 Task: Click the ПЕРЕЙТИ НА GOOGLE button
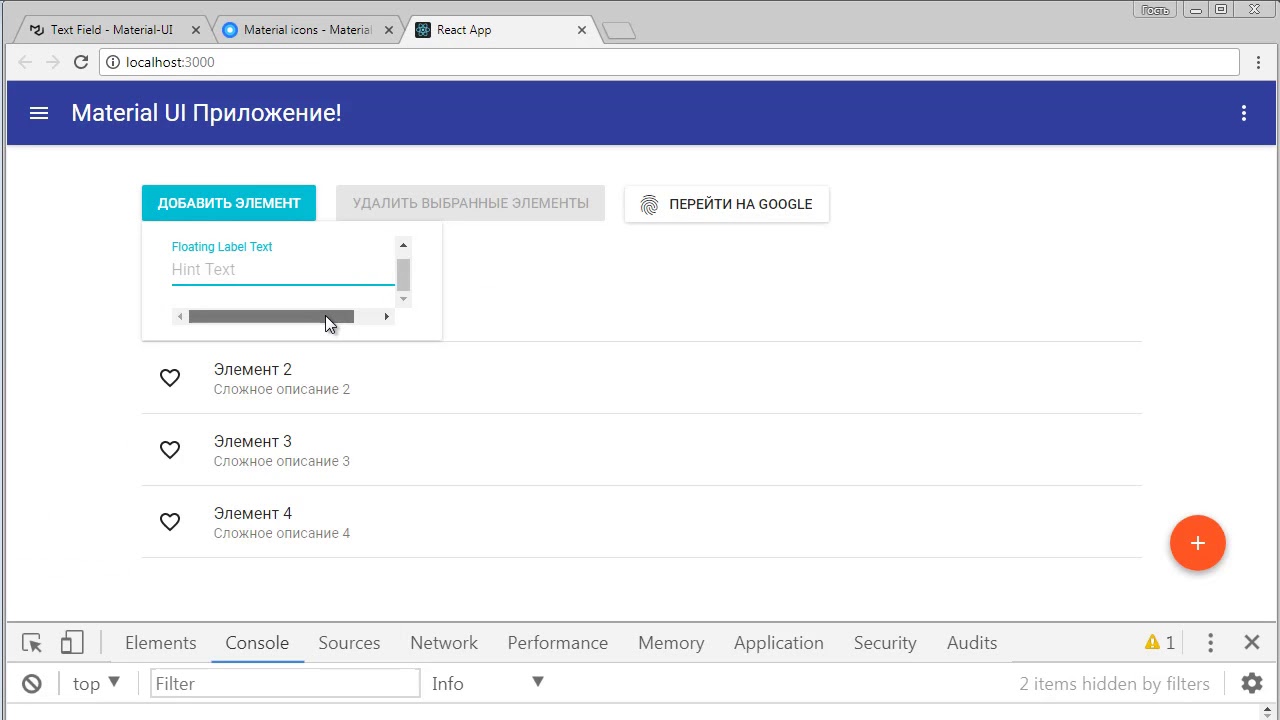tap(727, 204)
